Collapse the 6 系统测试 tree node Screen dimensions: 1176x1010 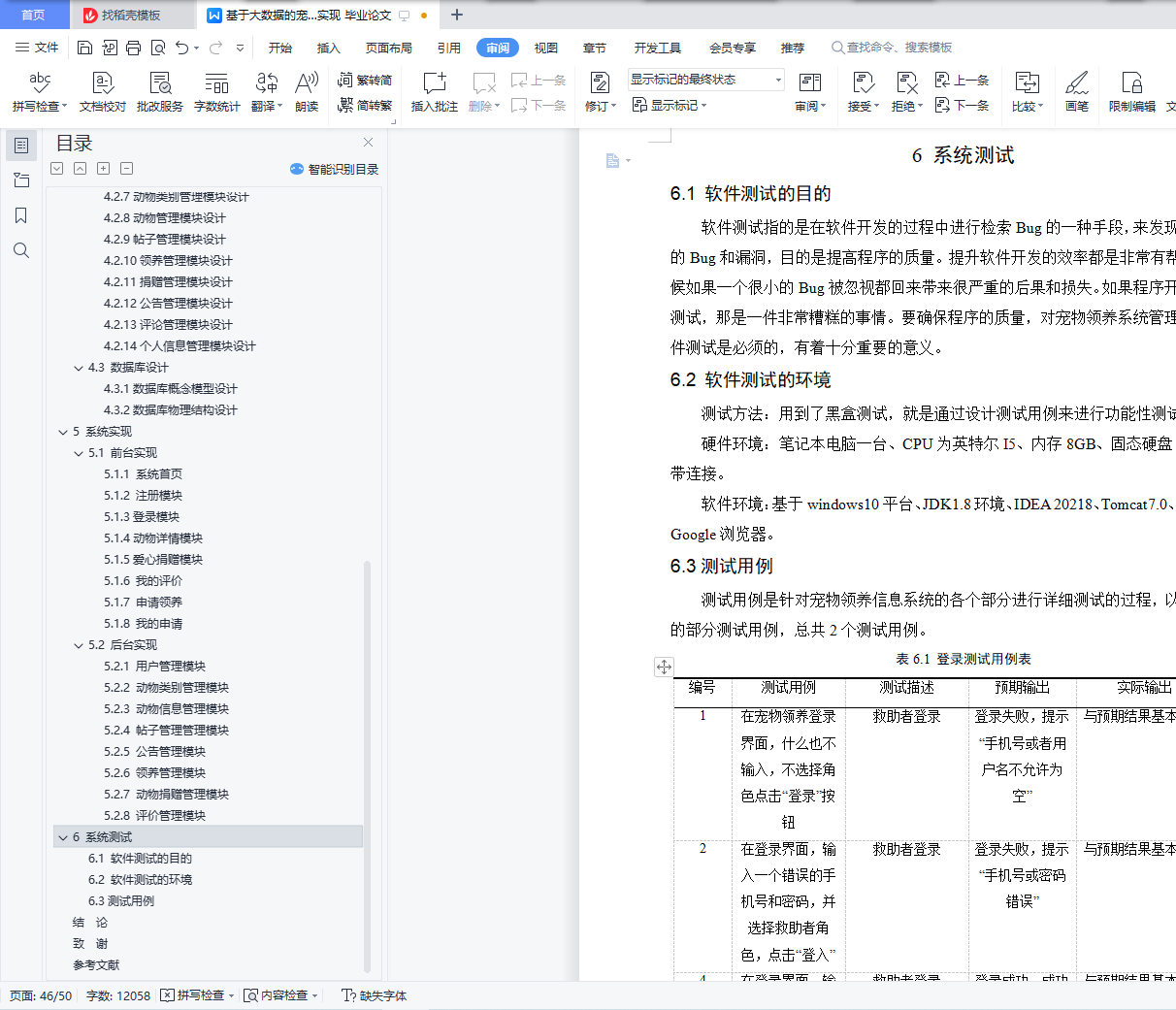[63, 837]
